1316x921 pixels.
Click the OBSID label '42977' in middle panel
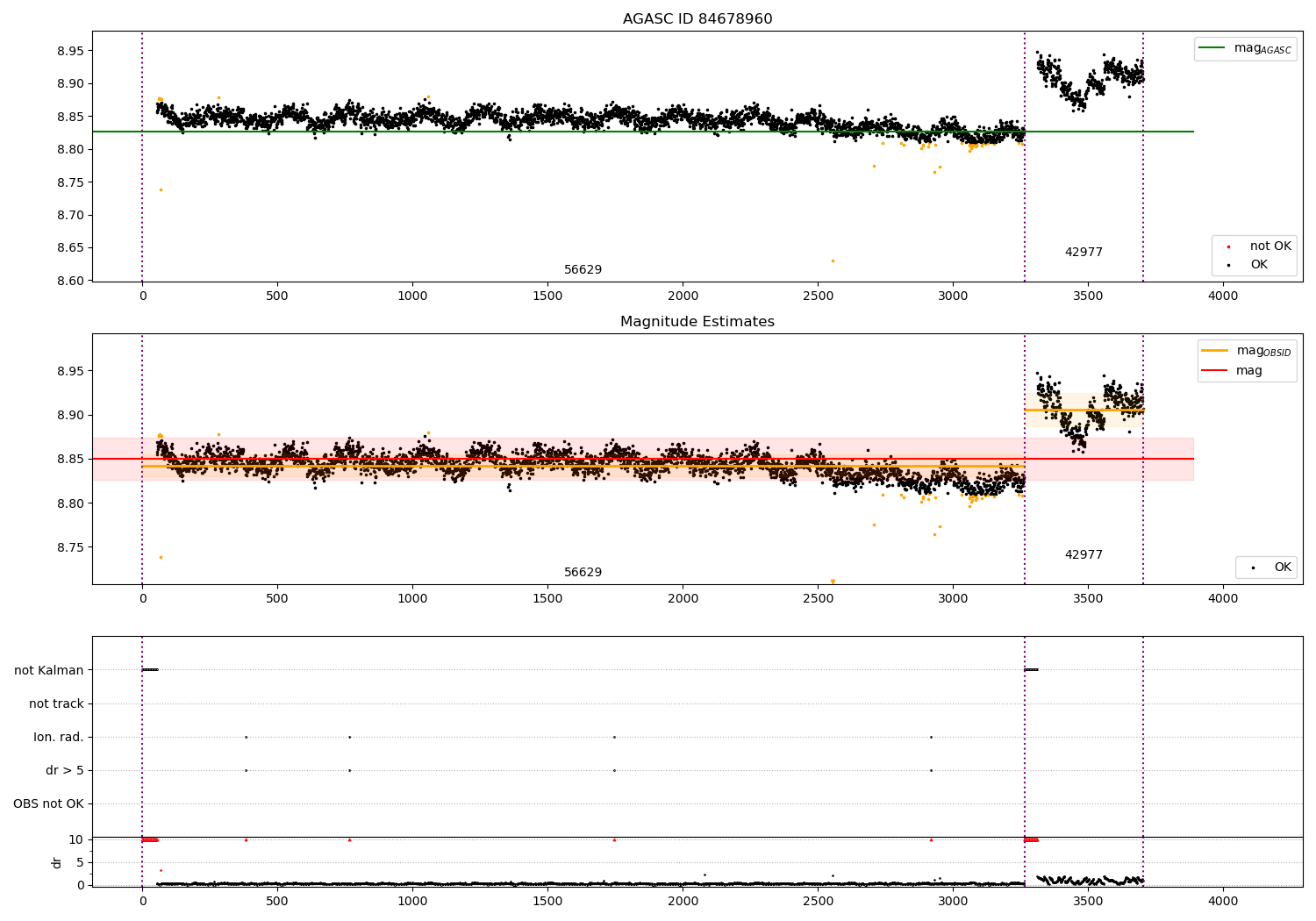coord(1084,555)
